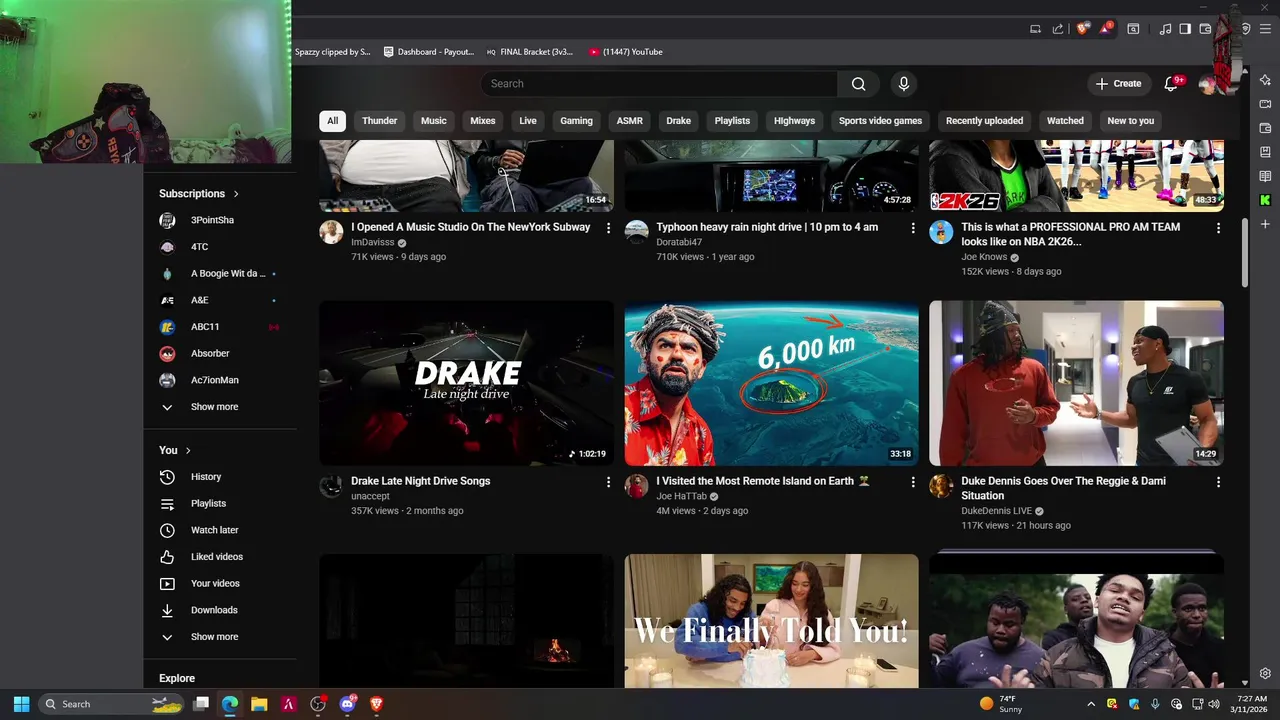Viewport: 1280px width, 720px height.
Task: Show hidden system tray icons chevron
Action: [1090, 704]
